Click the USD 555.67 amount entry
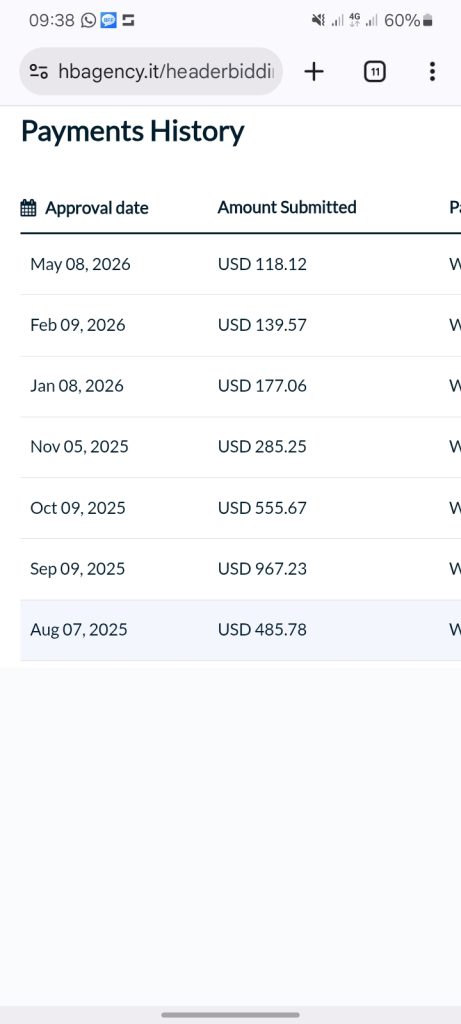Viewport: 461px width, 1024px height. (262, 508)
